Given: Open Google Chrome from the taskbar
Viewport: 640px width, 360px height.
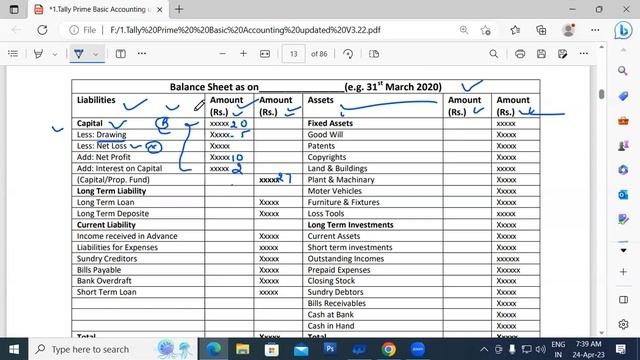Looking at the screenshot, I should tap(389, 349).
